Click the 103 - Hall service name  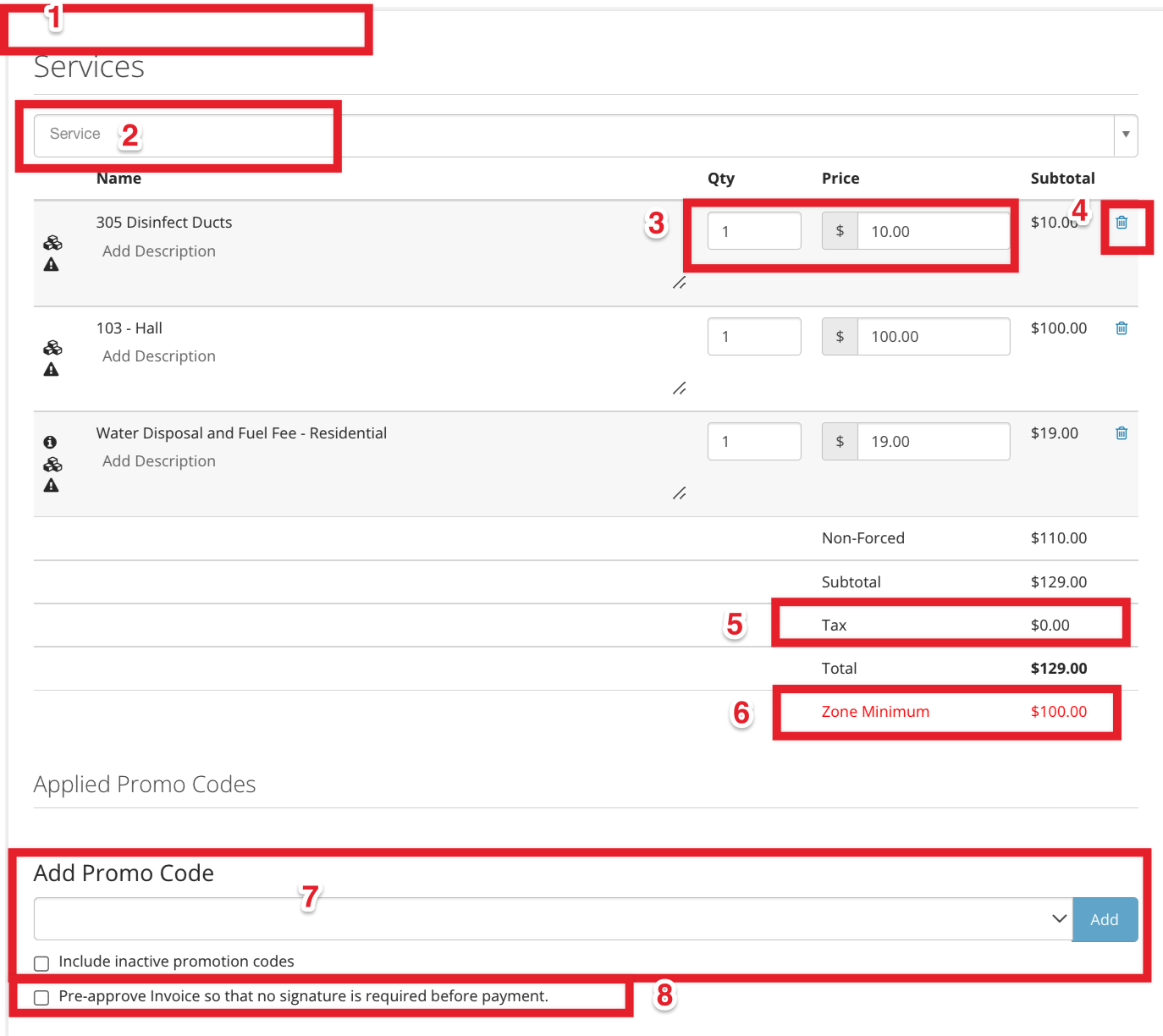130,328
